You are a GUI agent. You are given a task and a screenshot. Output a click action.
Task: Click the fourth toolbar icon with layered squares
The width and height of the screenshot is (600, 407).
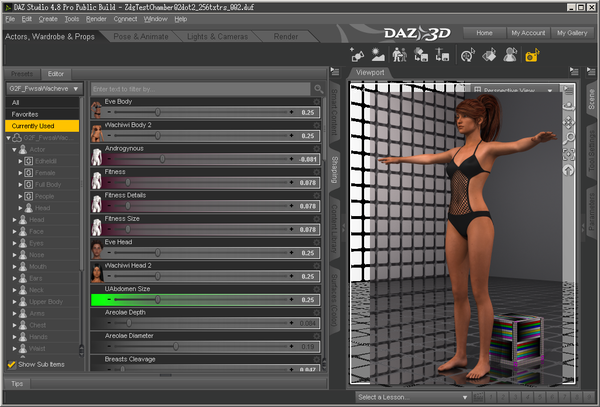[421, 55]
